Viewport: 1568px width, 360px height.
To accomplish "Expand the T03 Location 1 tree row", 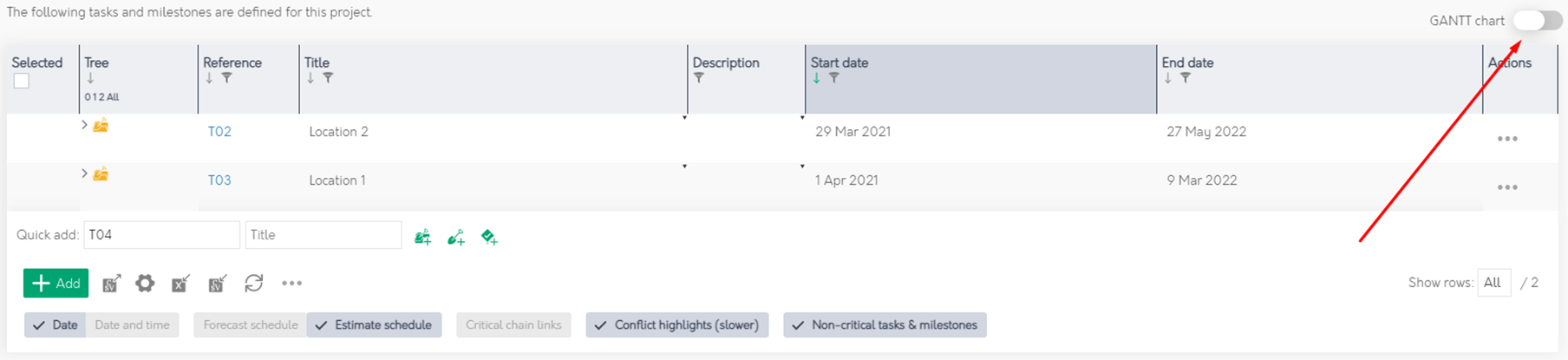I will pyautogui.click(x=84, y=174).
